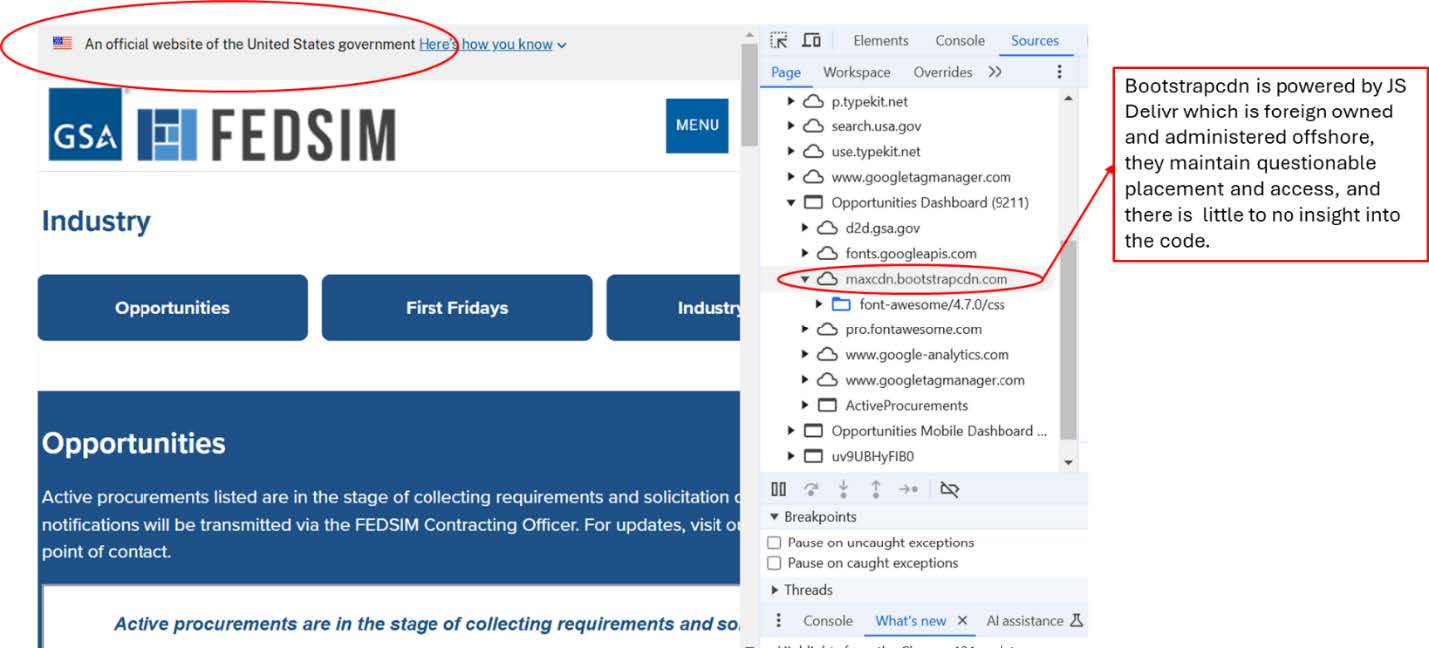Viewport: 1429px width, 648px height.
Task: Enable Pause on caught exceptions
Action: (774, 563)
